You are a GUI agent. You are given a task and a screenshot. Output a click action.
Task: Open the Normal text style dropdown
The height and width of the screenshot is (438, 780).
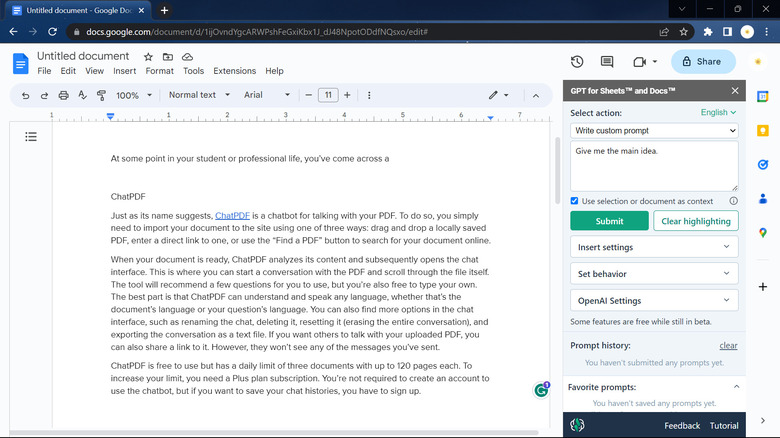pyautogui.click(x=197, y=96)
